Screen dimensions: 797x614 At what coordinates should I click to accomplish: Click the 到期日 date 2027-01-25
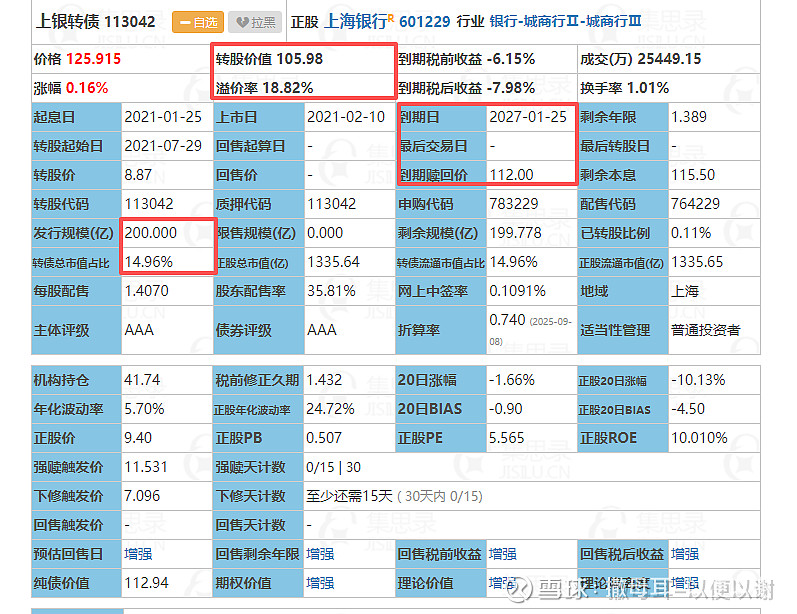pyautogui.click(x=527, y=117)
